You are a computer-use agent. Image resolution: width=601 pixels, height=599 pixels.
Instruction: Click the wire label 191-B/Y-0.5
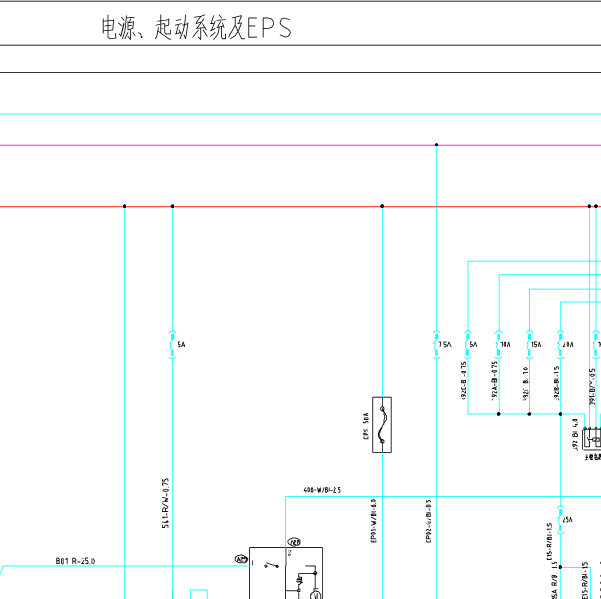[x=592, y=386]
